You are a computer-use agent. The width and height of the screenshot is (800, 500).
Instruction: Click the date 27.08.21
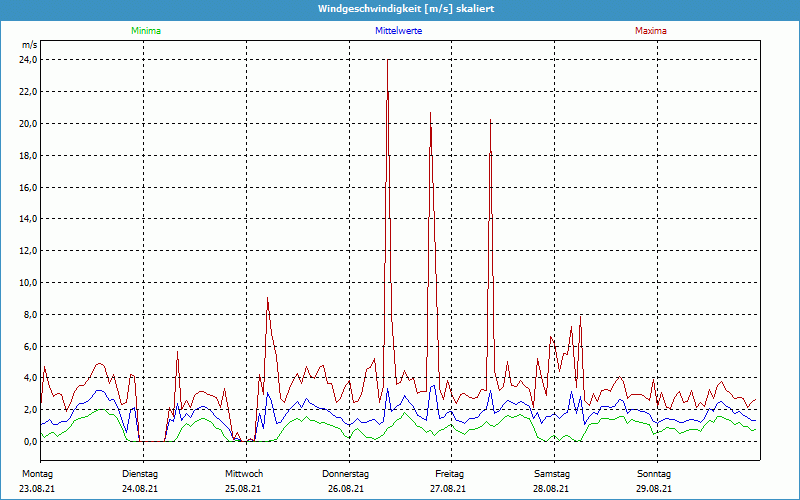448,489
